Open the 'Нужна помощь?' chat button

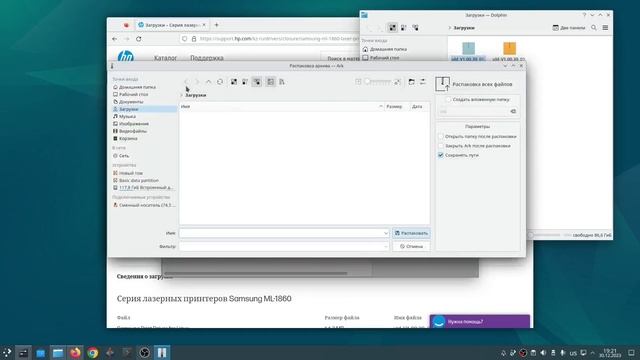(x=480, y=322)
